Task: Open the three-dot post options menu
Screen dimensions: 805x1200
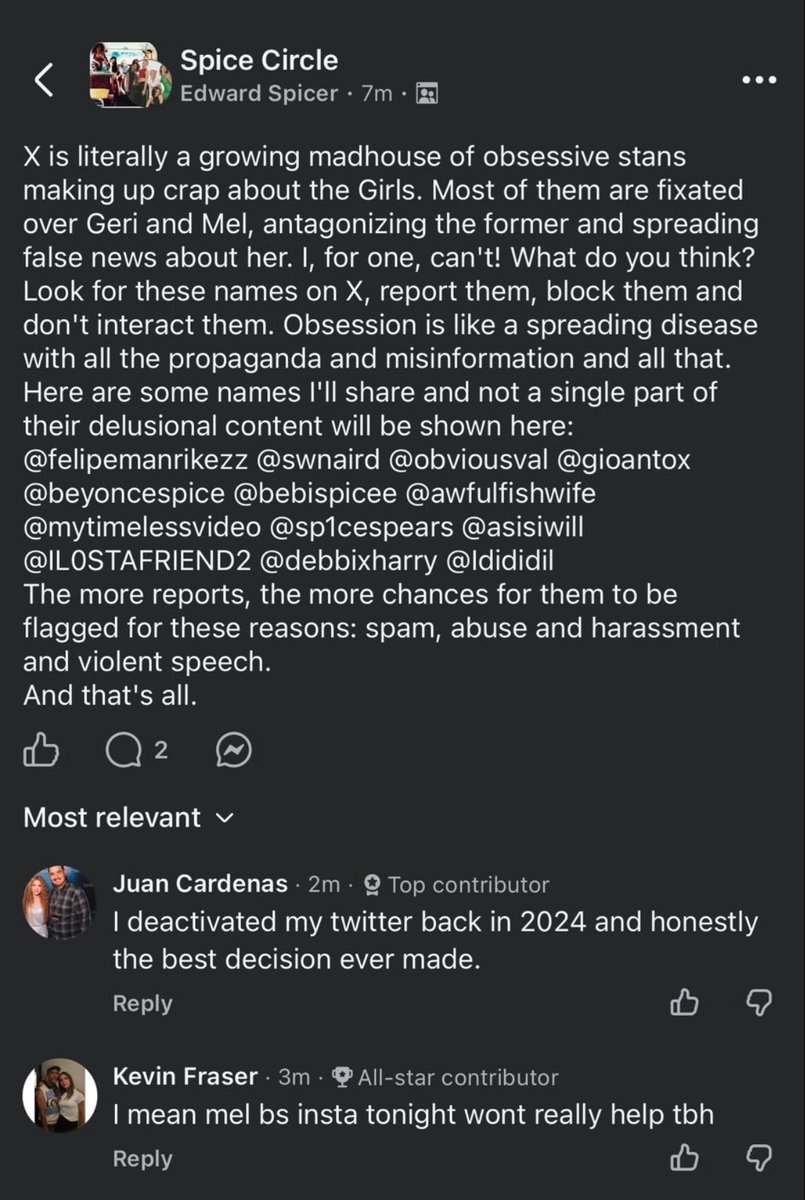Action: pos(759,80)
